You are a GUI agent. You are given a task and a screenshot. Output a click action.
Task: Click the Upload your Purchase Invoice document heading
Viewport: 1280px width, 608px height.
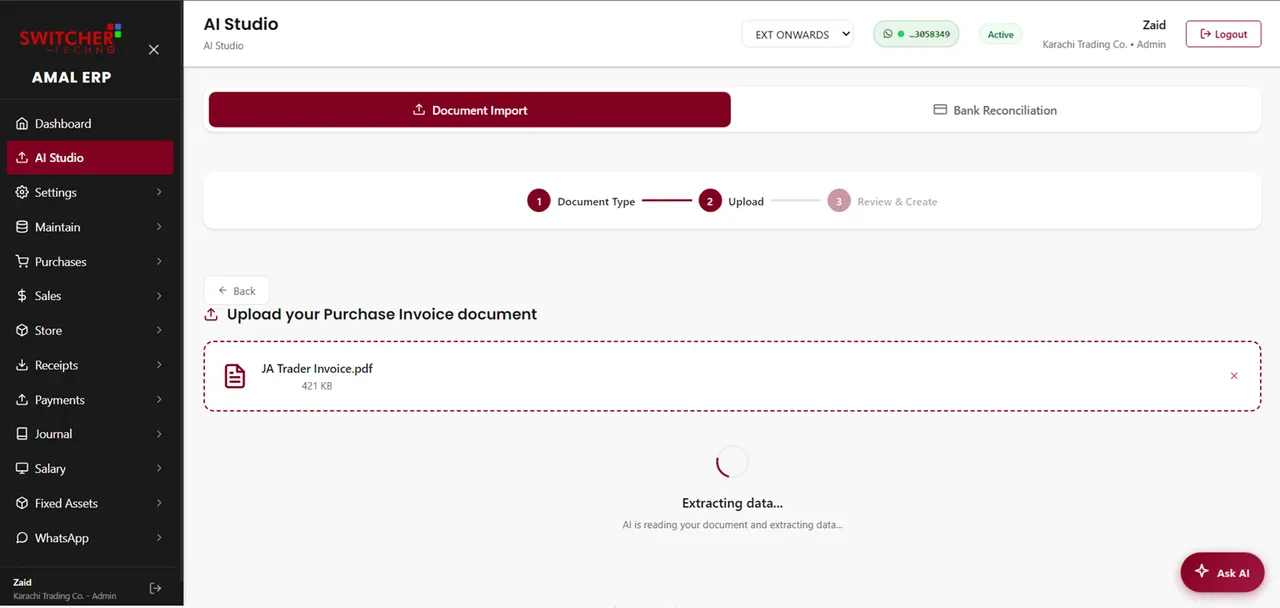click(x=382, y=314)
